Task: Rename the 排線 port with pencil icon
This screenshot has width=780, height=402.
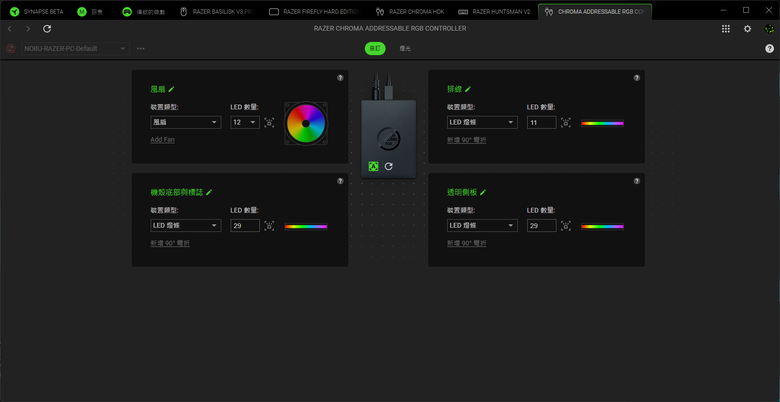Action: (468, 89)
